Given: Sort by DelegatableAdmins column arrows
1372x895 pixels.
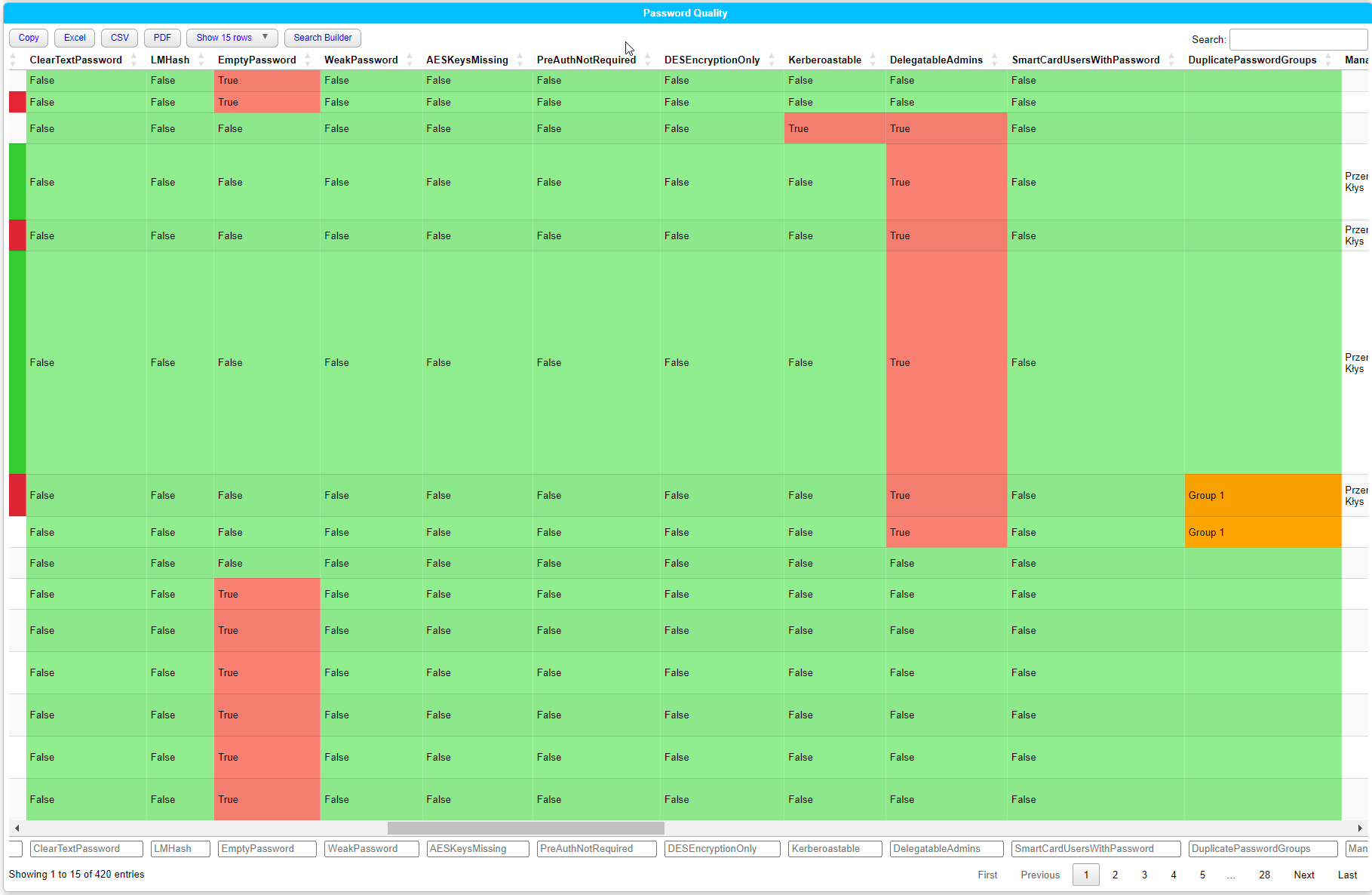Looking at the screenshot, I should (x=994, y=60).
